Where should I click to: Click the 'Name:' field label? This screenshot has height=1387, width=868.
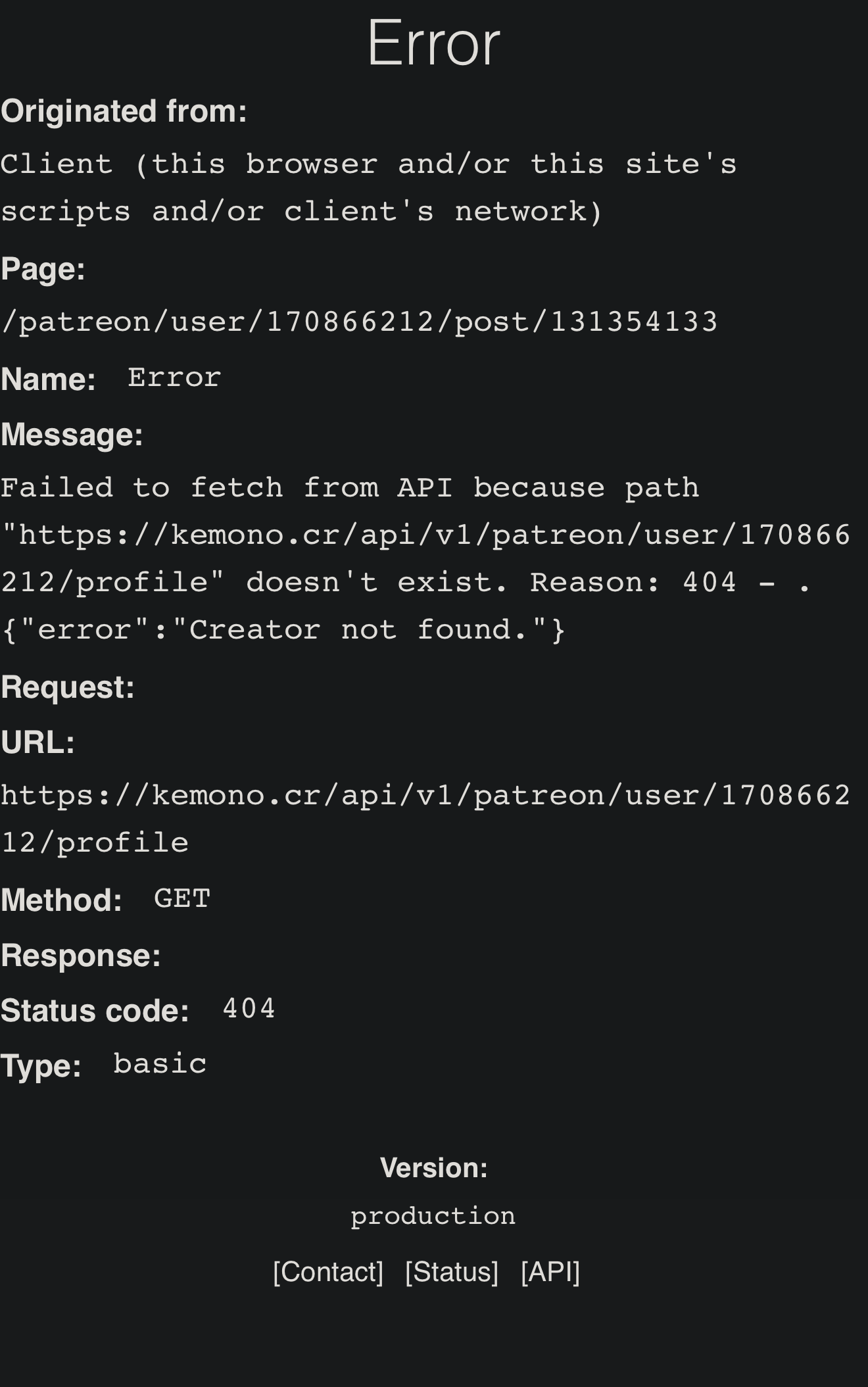pos(49,379)
